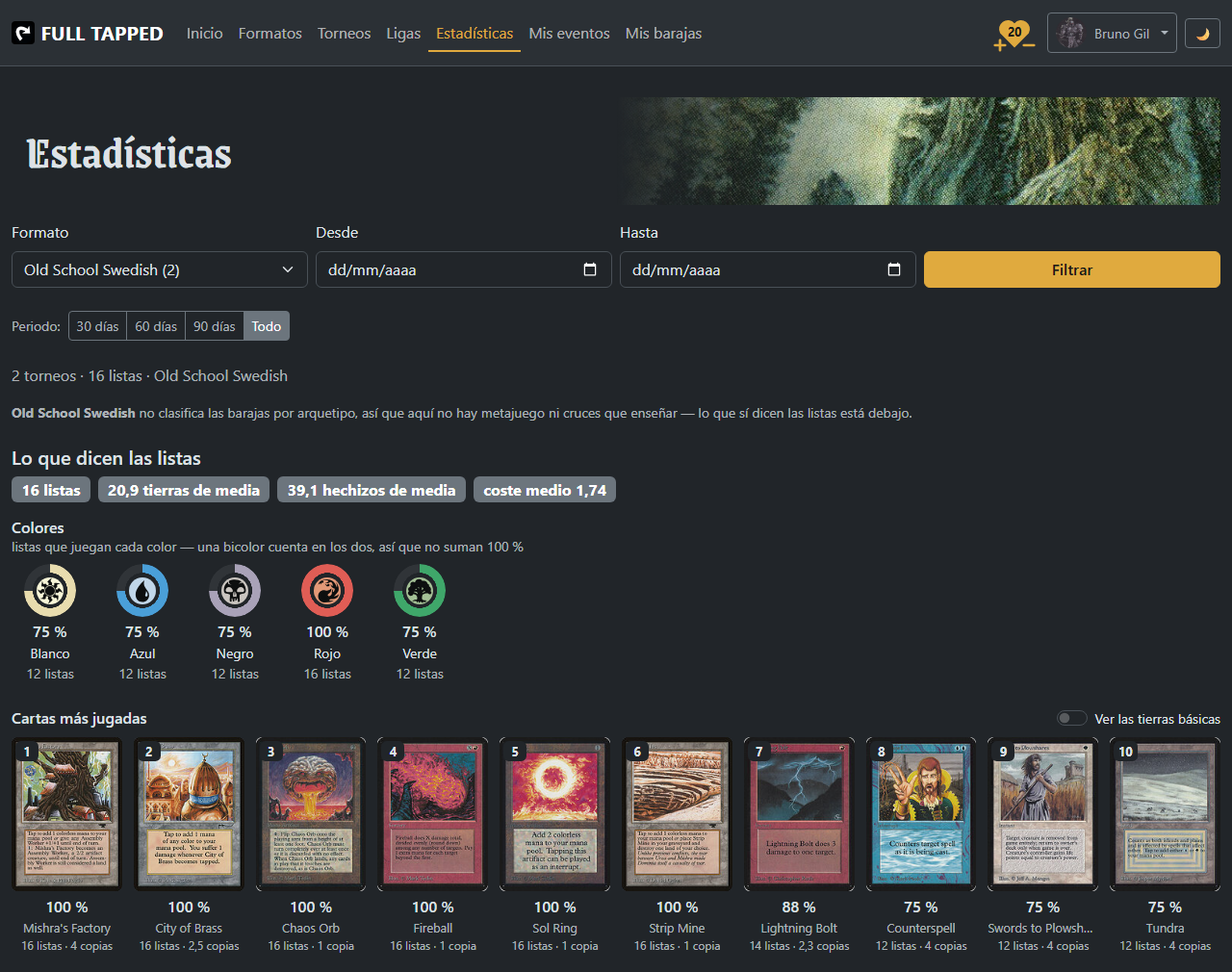The height and width of the screenshot is (972, 1232).
Task: Open the Mishra's Factory card image
Action: pyautogui.click(x=67, y=814)
